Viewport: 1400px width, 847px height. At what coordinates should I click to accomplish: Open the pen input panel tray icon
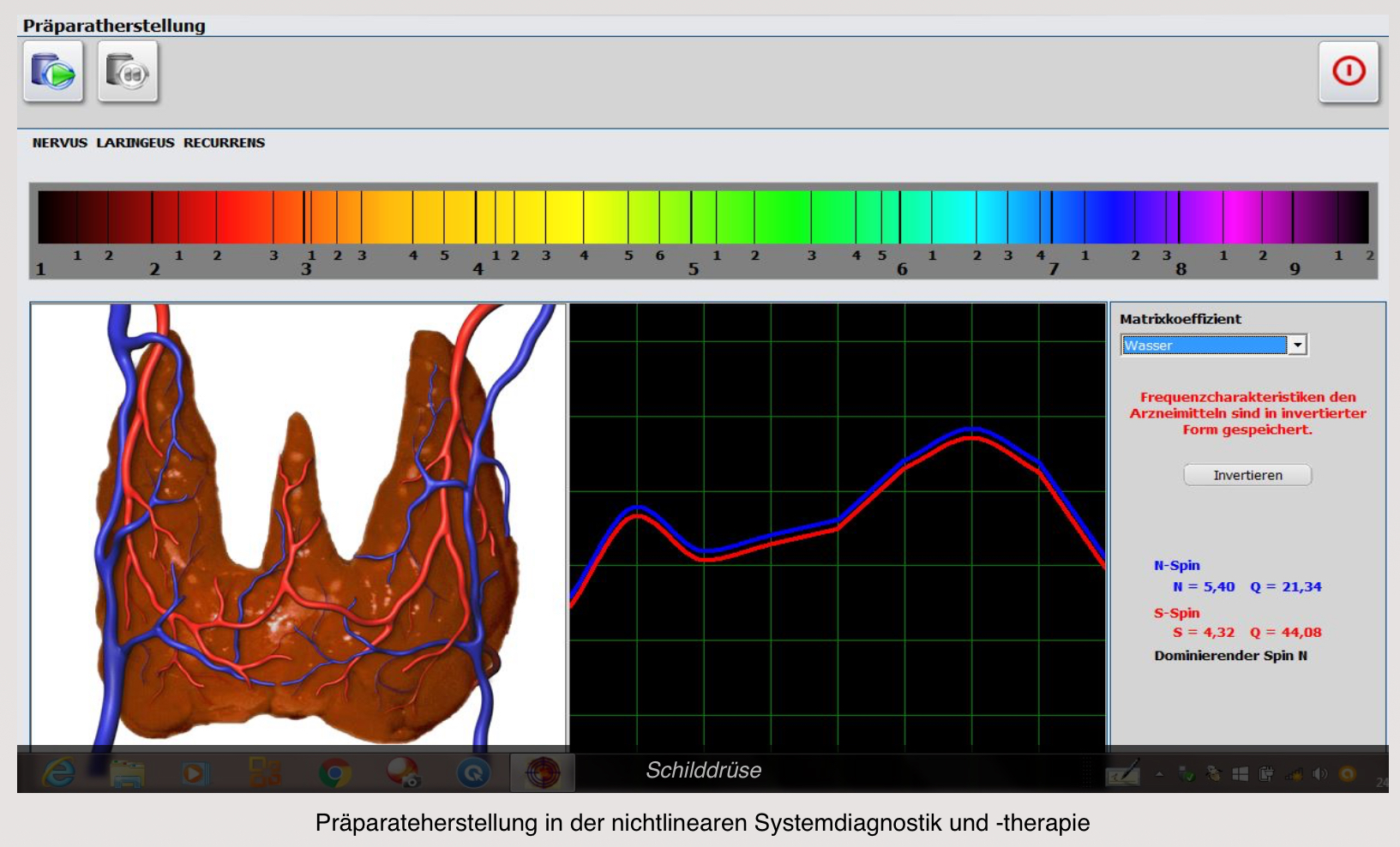click(1123, 773)
